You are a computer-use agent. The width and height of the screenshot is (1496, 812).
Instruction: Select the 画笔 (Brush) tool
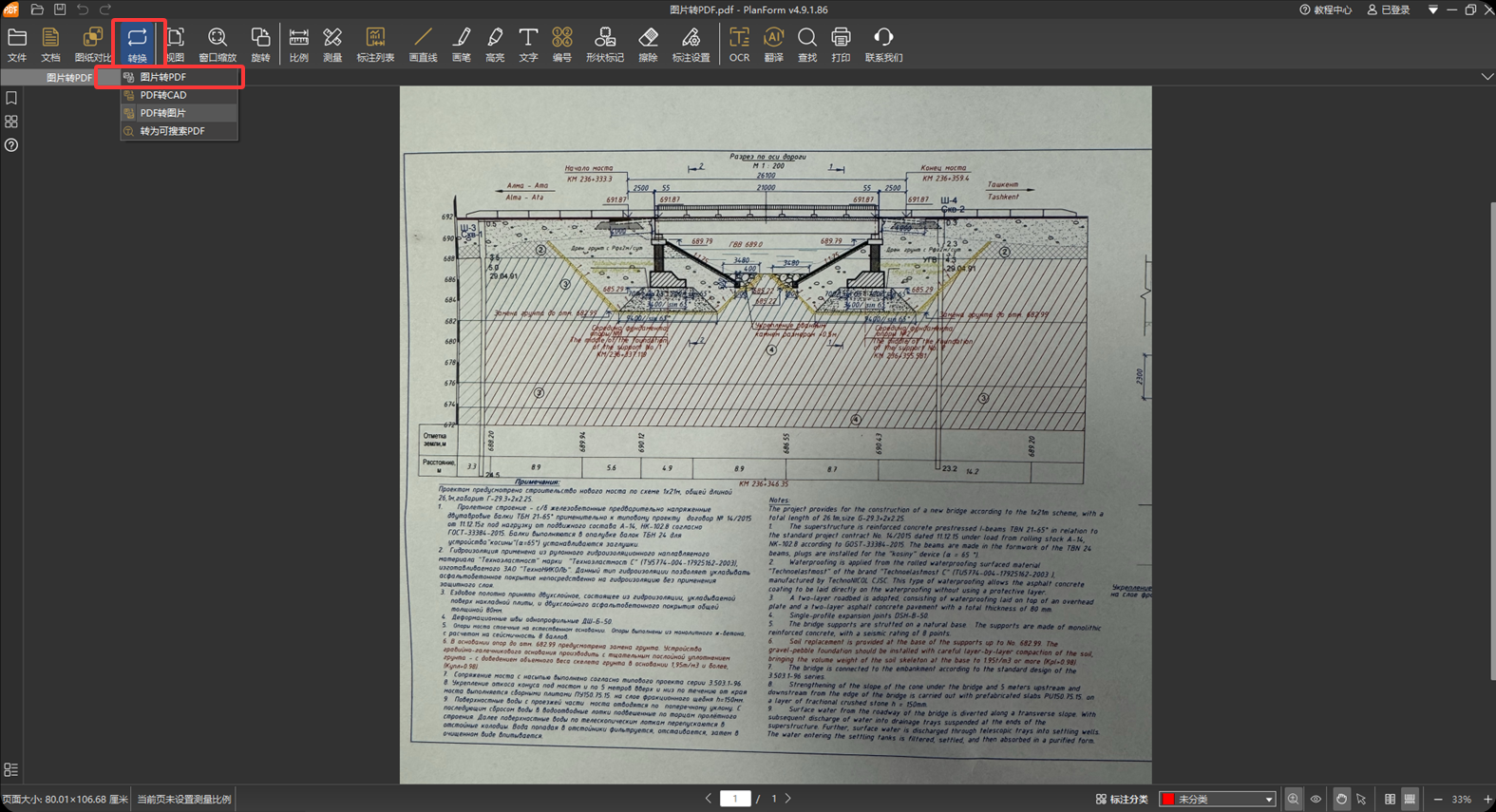coord(462,44)
